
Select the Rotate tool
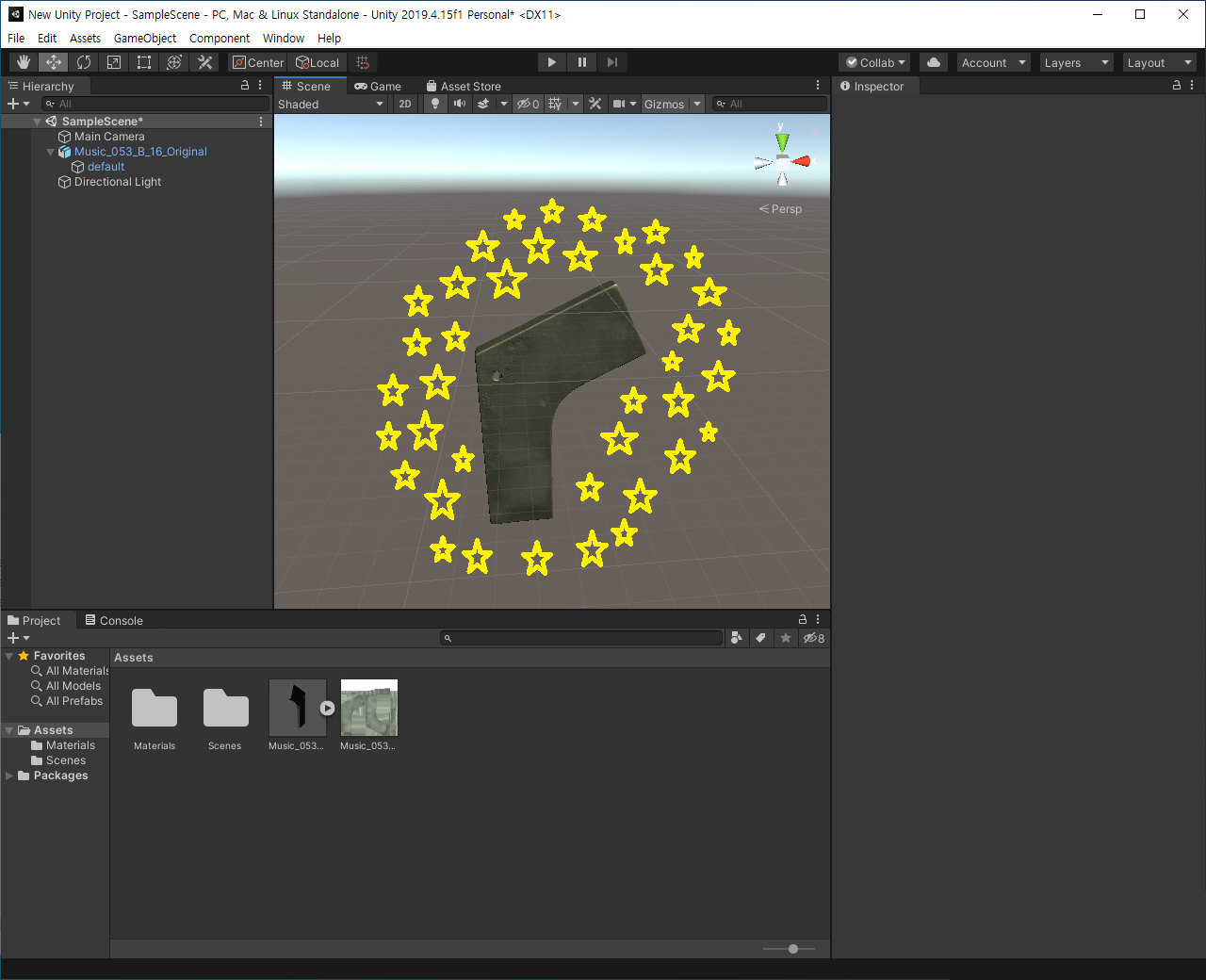(84, 62)
